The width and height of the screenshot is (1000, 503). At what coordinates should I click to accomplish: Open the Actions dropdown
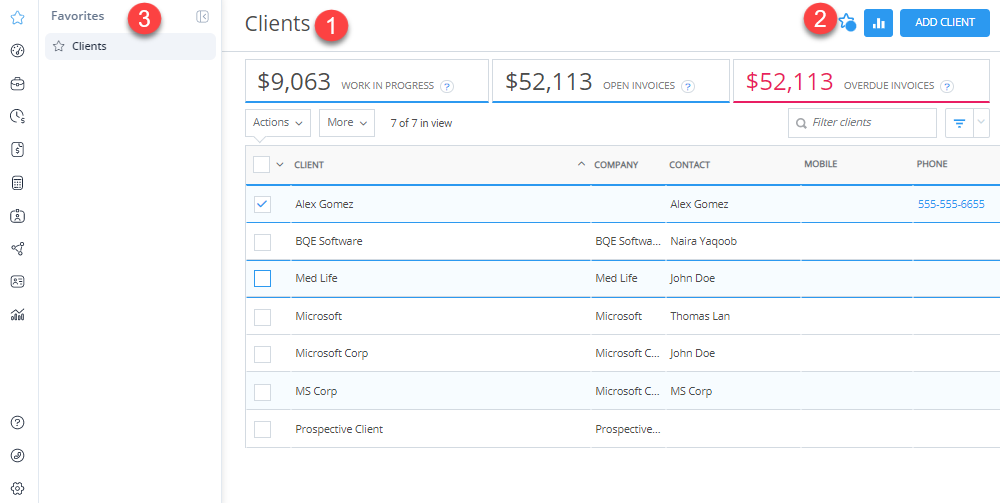(x=278, y=122)
